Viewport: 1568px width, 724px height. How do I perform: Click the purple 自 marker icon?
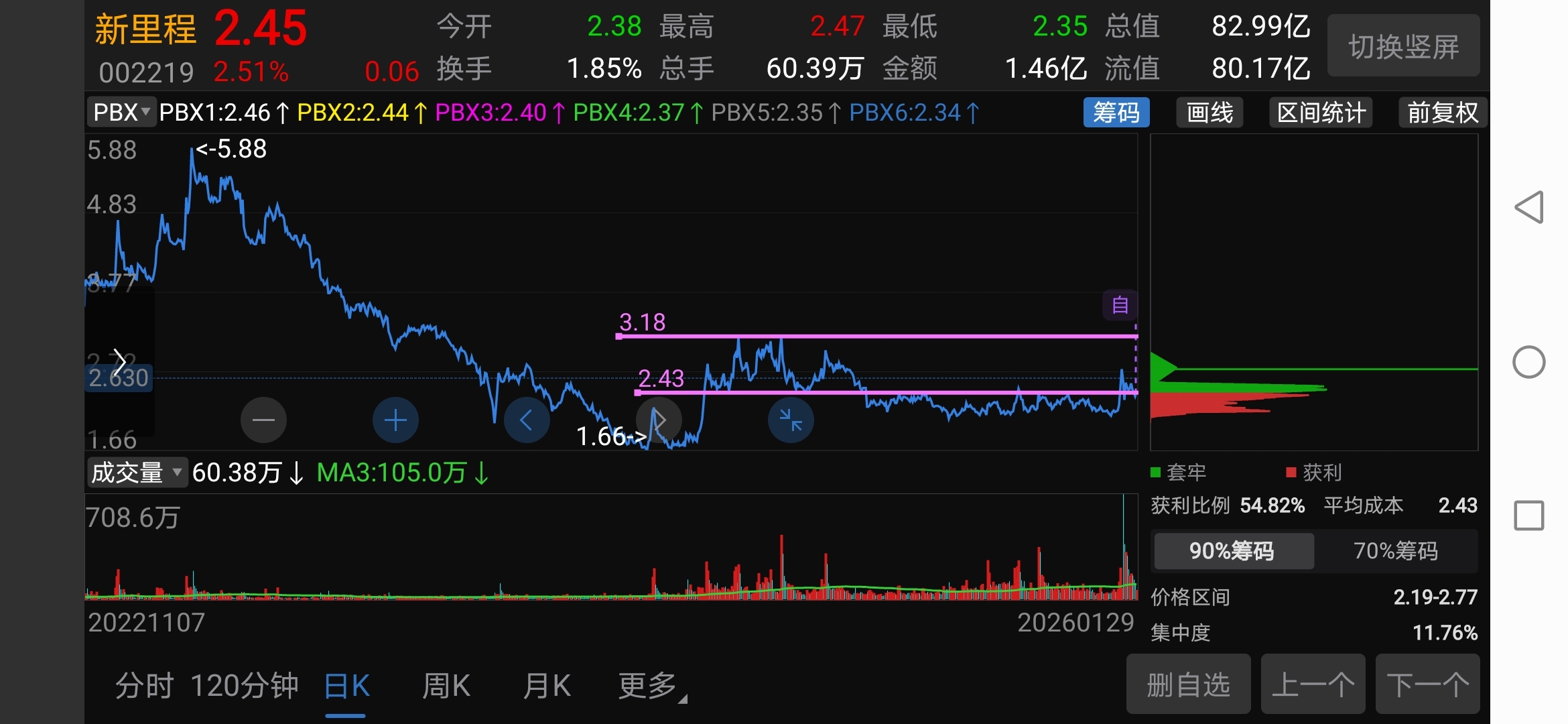coord(1120,306)
